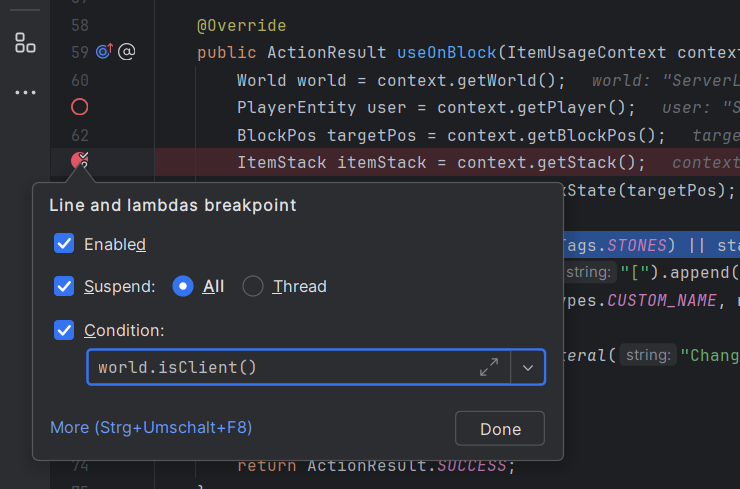740x489 pixels.
Task: Click the @ gutter icon on line 59
Action: (127, 52)
